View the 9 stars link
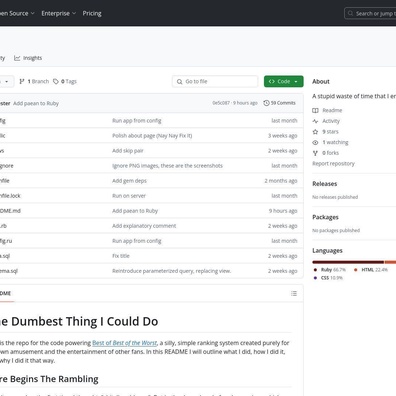Screen dimensions: 396x396 (x=330, y=132)
